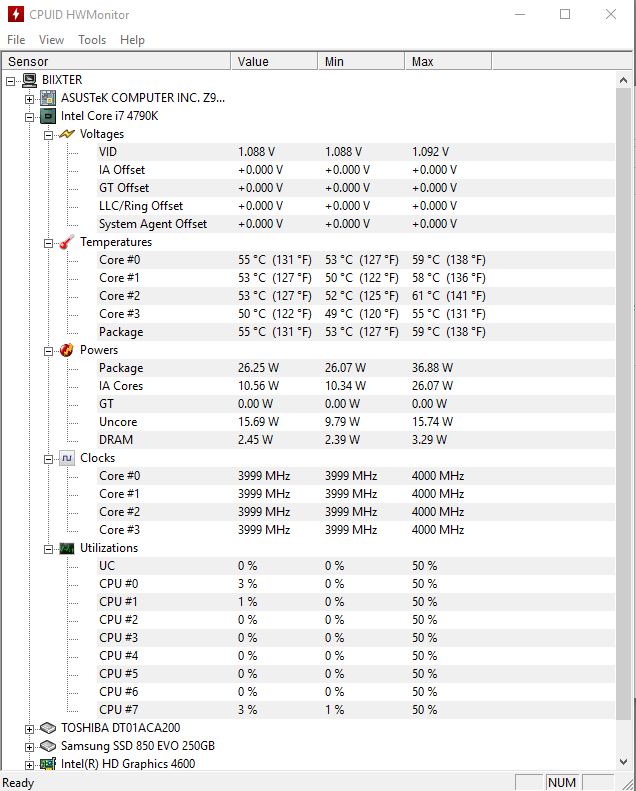Click the scrollbar up arrow
The height and width of the screenshot is (791, 636).
click(623, 80)
